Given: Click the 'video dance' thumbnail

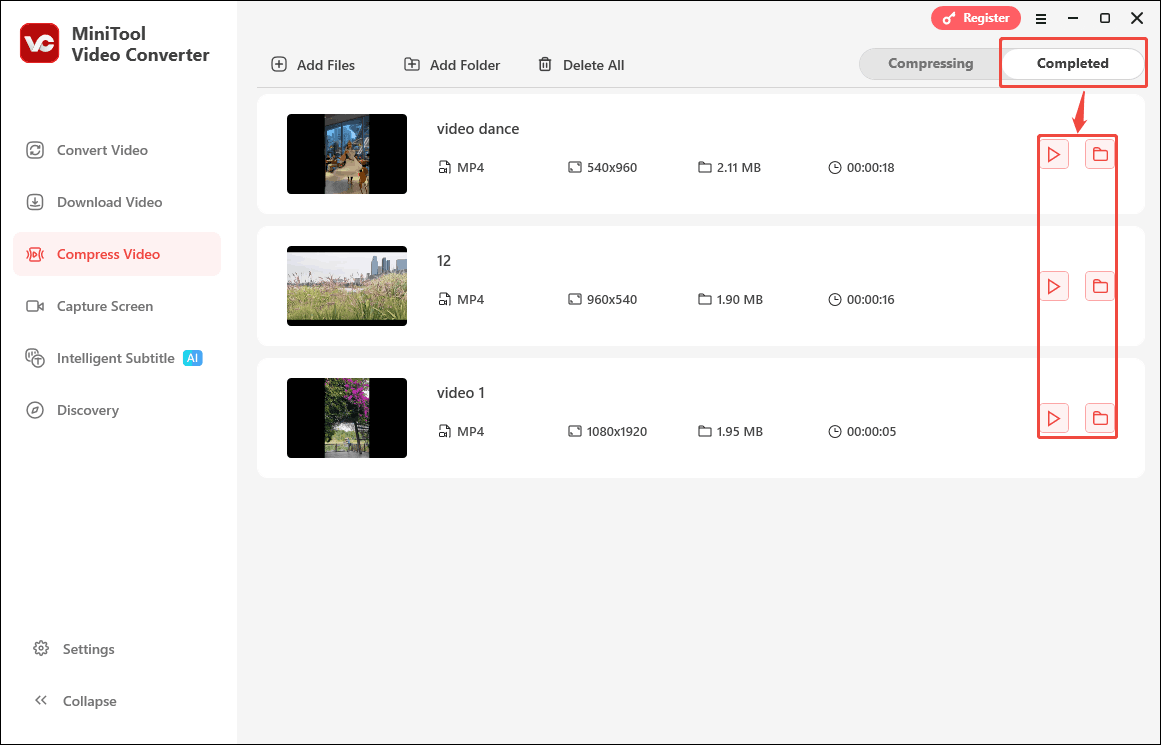Looking at the screenshot, I should pos(347,154).
